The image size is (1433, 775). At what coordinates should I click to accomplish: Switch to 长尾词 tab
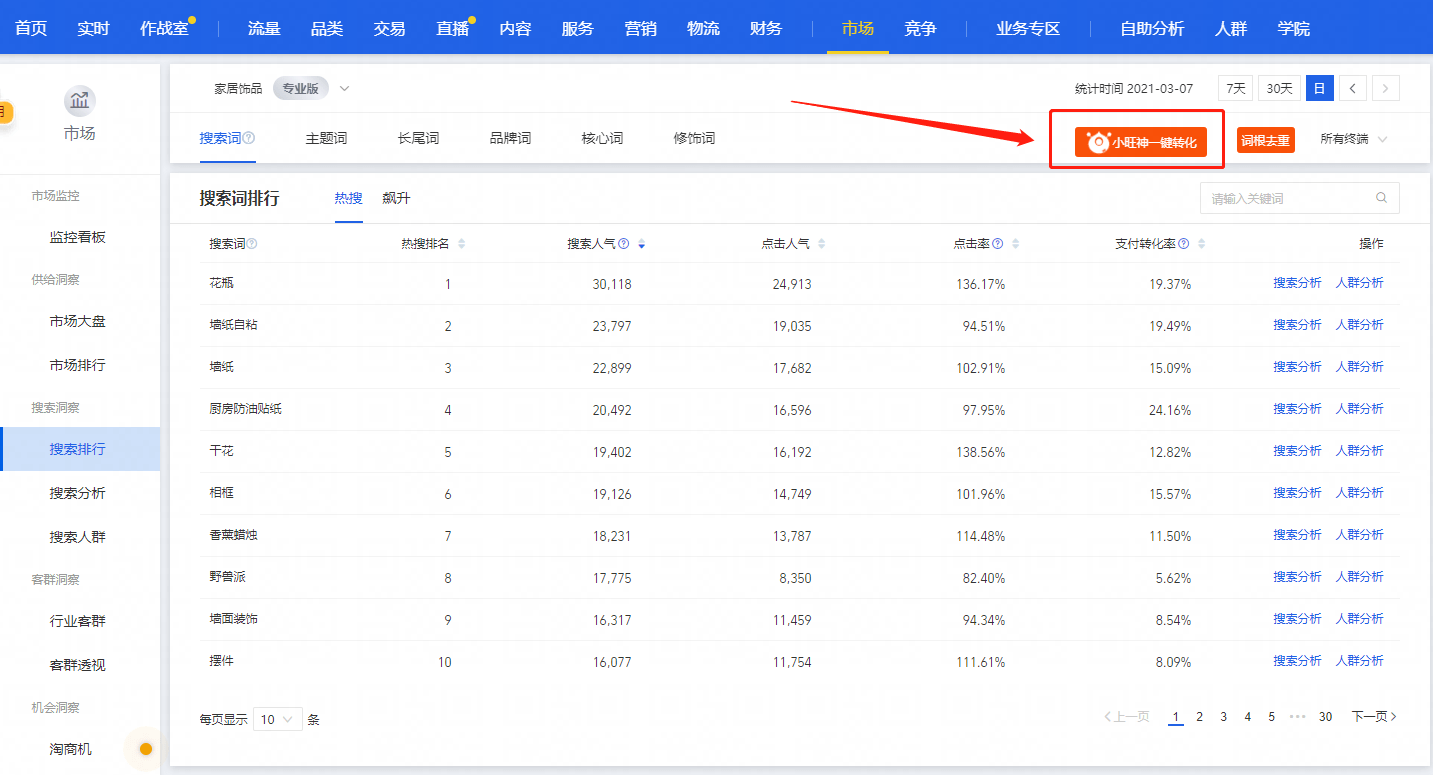click(418, 138)
